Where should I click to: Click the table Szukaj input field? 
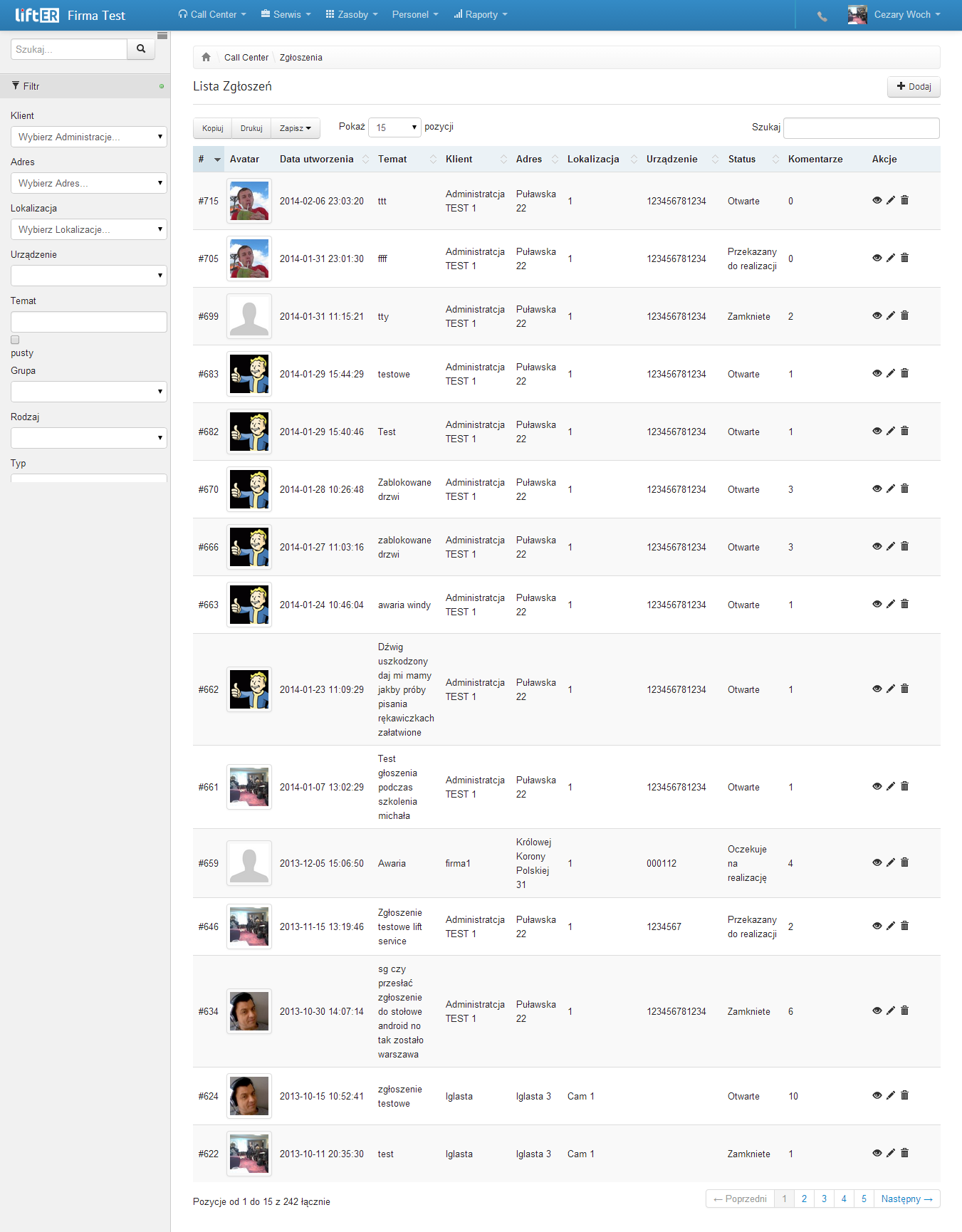tap(862, 128)
